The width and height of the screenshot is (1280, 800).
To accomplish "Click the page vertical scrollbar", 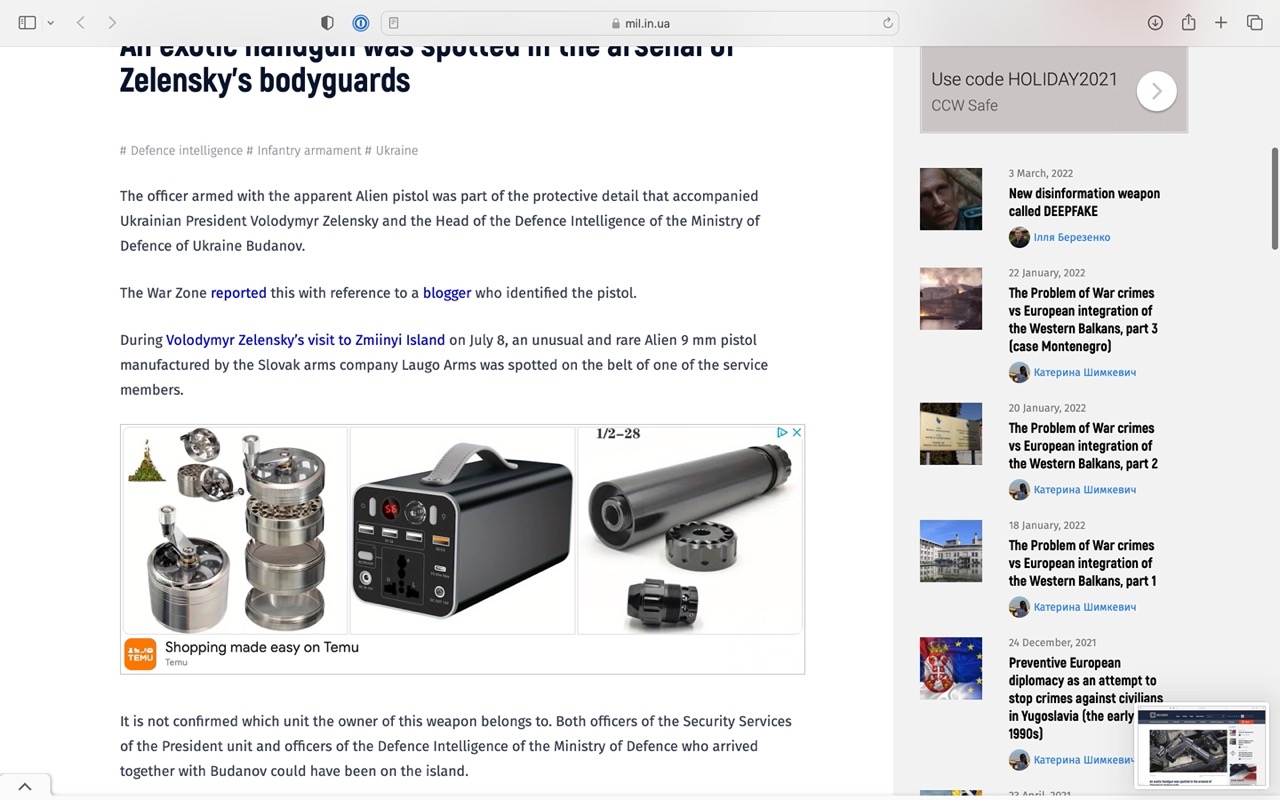I will (x=1274, y=200).
